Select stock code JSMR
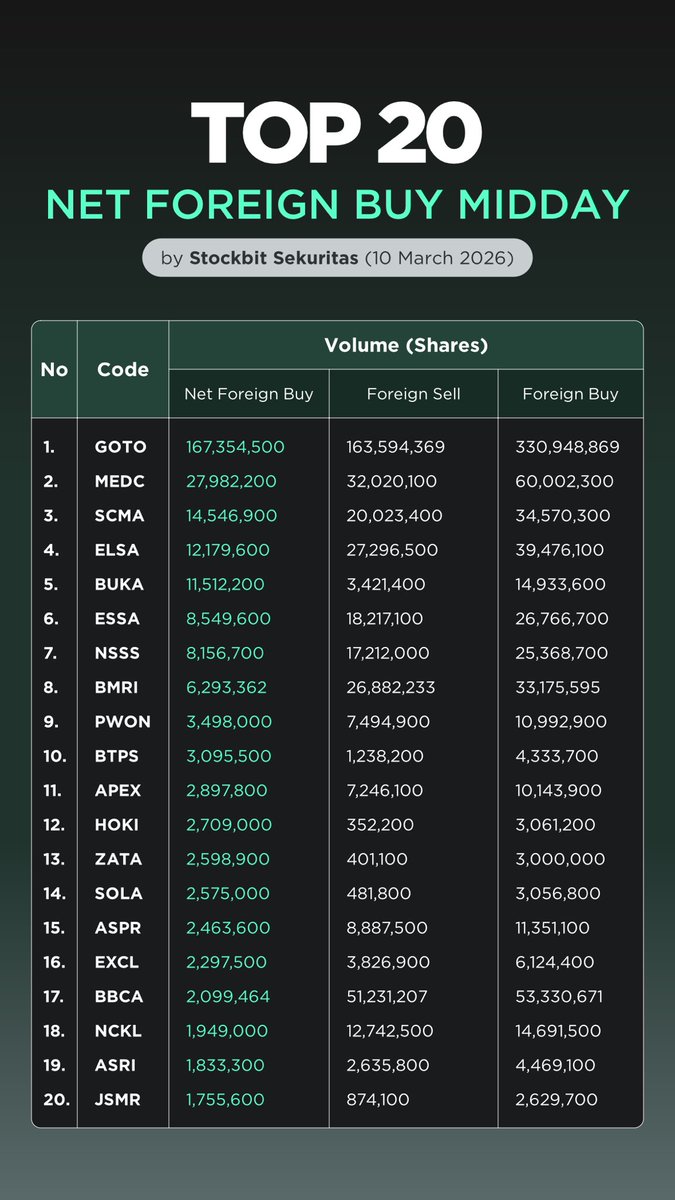This screenshot has width=675, height=1200. [118, 1099]
